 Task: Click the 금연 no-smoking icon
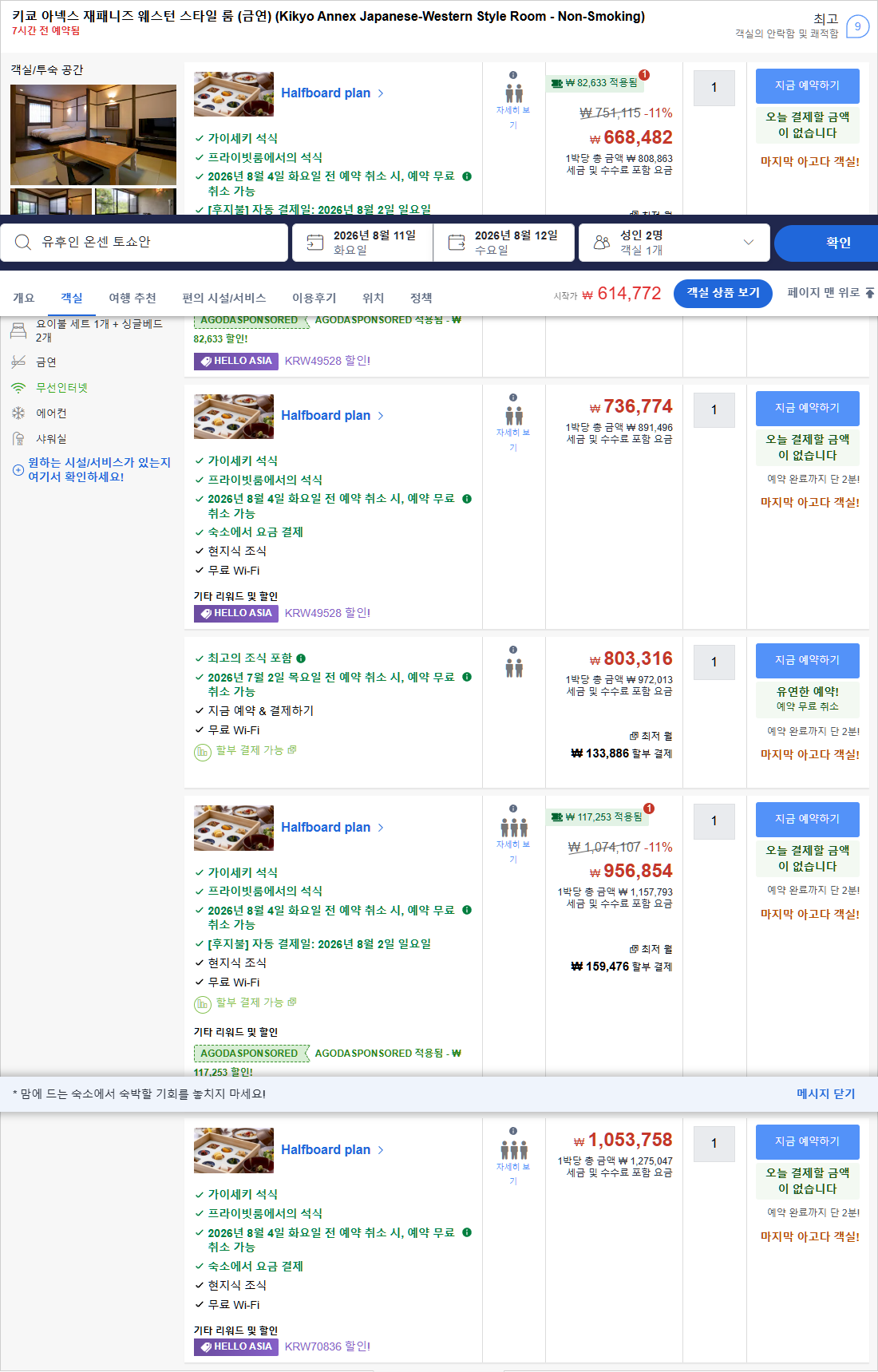tap(18, 362)
